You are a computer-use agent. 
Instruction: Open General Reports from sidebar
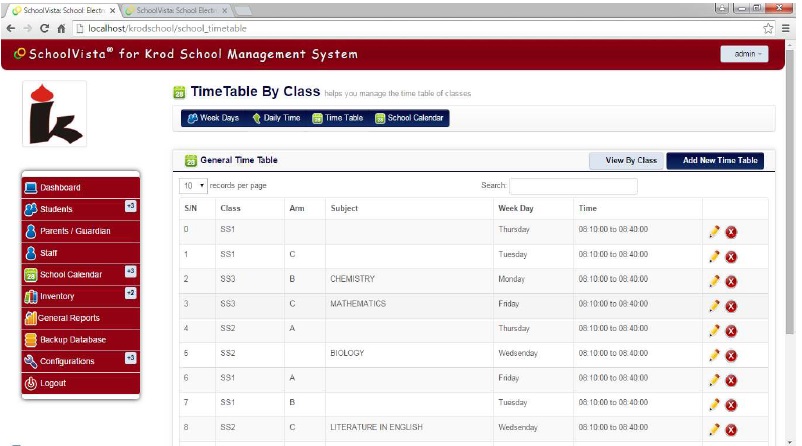(80, 318)
